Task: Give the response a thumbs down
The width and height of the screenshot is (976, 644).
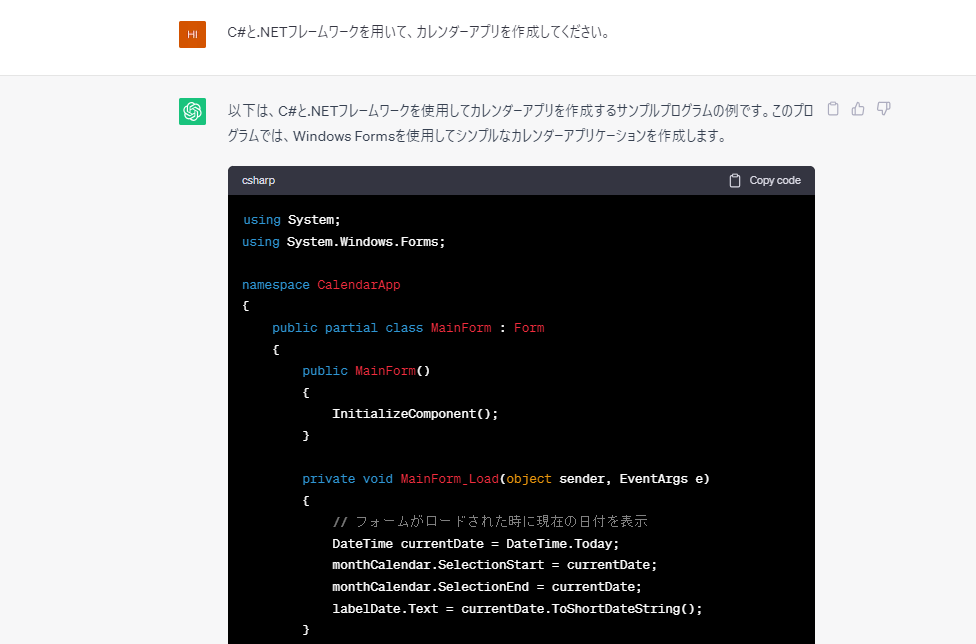Action: pyautogui.click(x=883, y=109)
